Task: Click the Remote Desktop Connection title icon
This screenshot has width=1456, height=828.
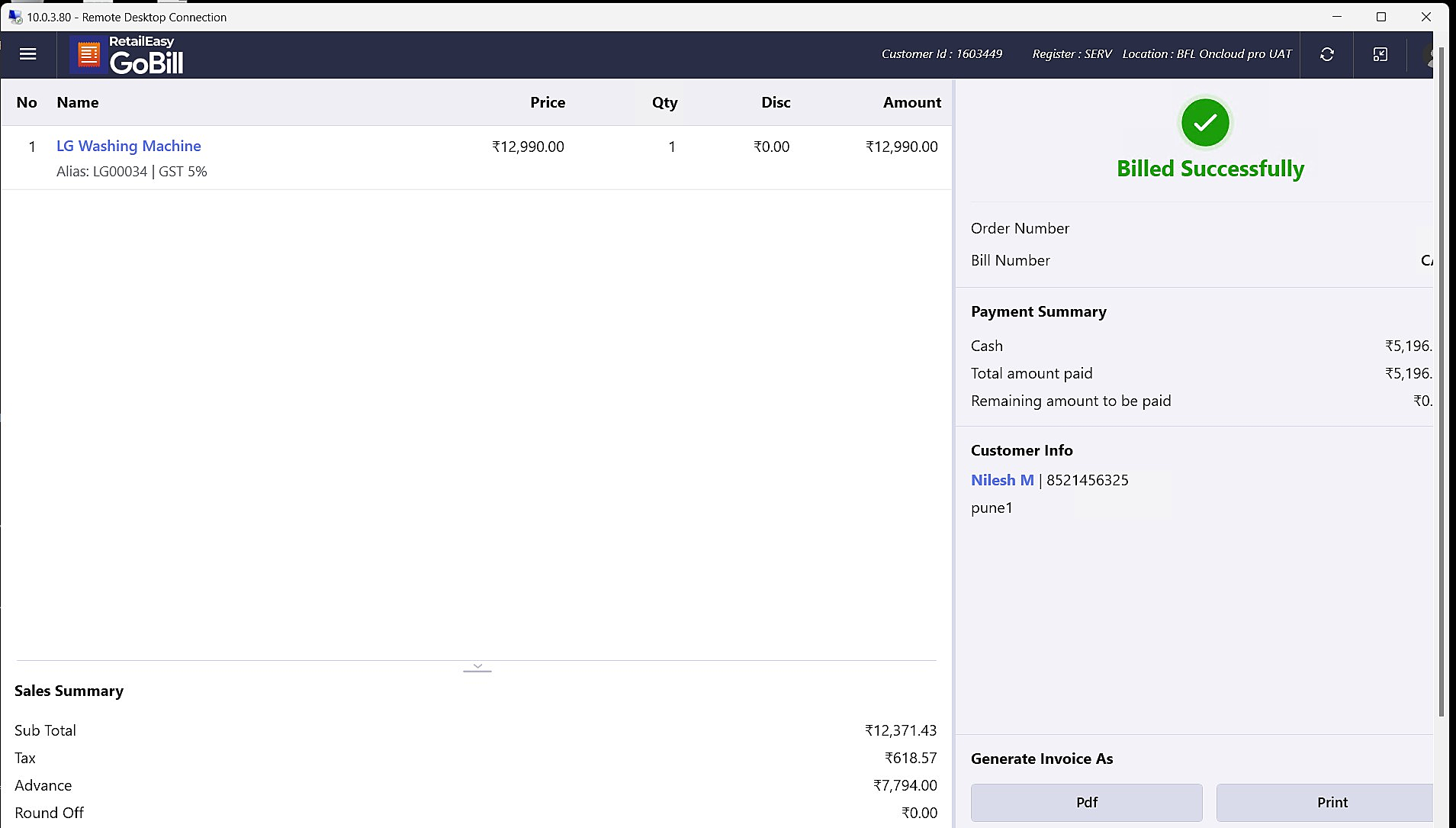Action: pyautogui.click(x=14, y=17)
